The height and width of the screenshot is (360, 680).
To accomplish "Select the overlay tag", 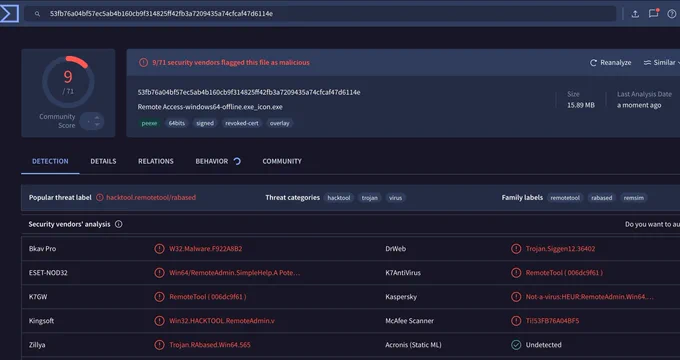I will pos(280,123).
